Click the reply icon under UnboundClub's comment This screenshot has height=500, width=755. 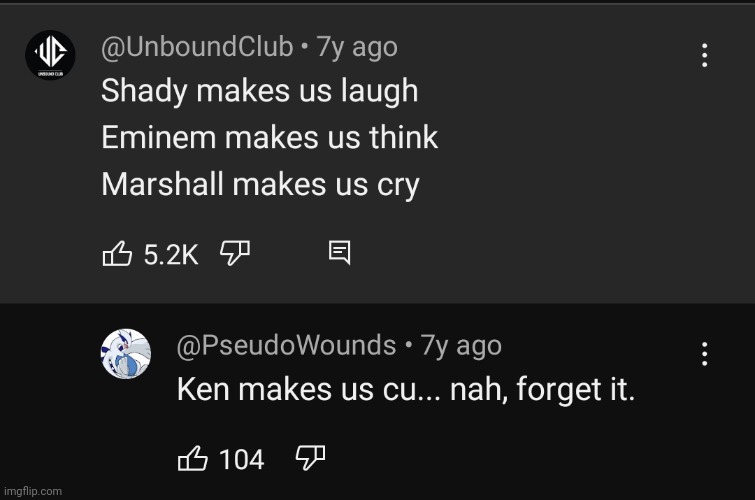click(340, 255)
